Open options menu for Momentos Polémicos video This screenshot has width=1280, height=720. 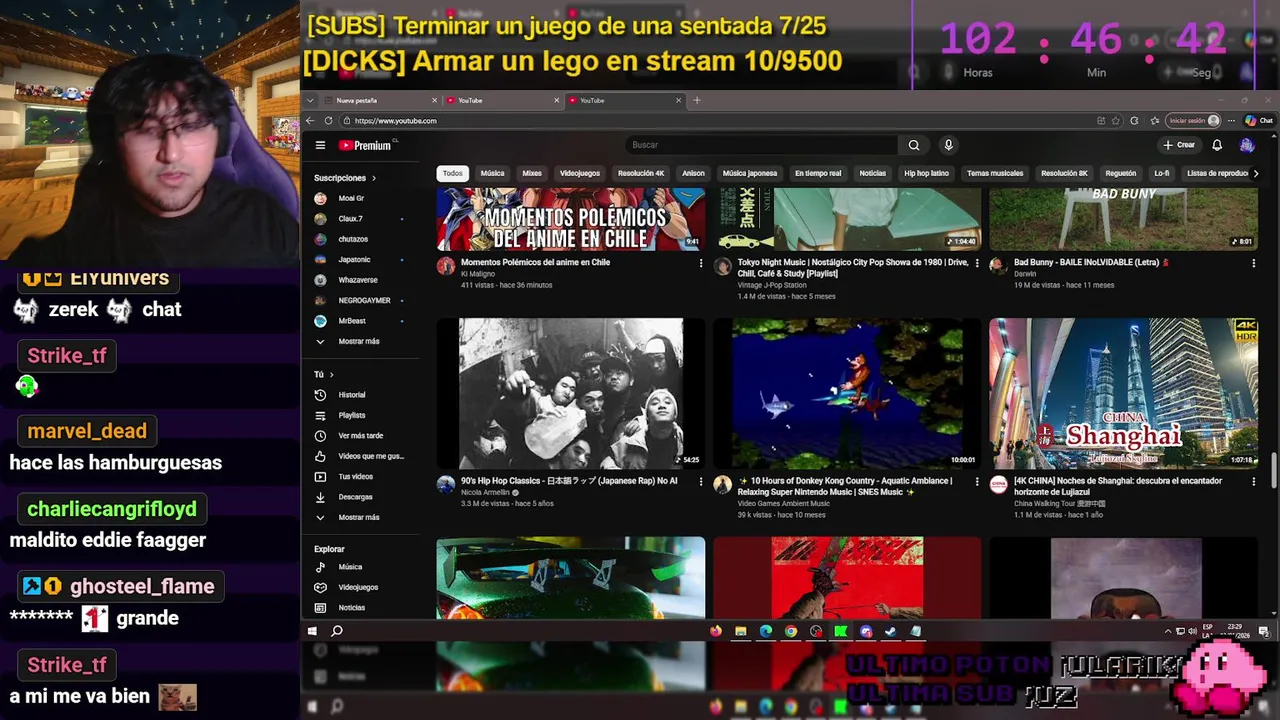click(x=700, y=264)
